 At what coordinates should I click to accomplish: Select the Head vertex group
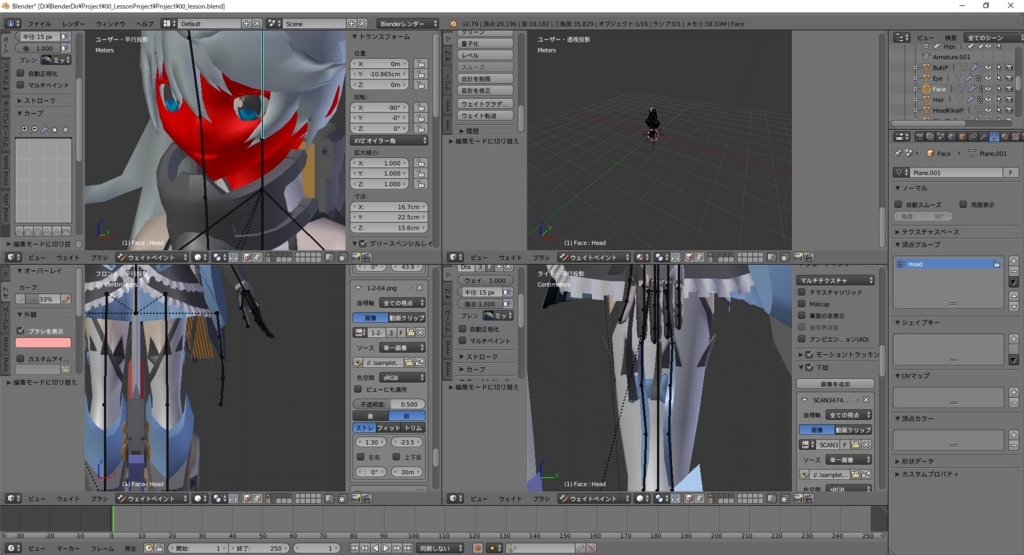coord(948,264)
